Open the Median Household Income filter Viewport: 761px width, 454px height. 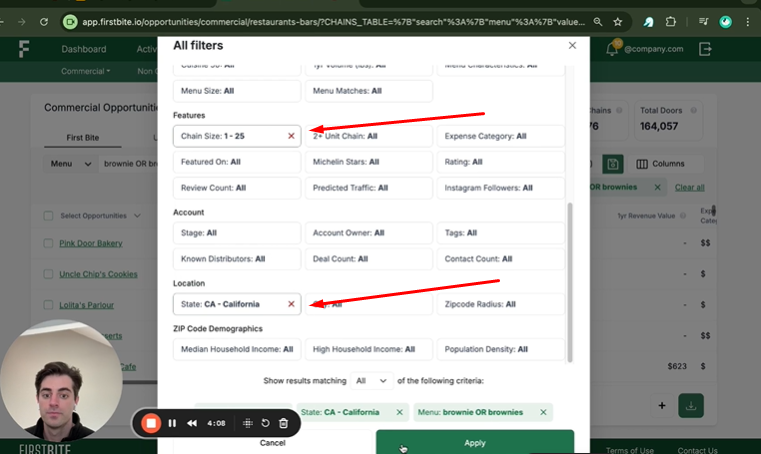pyautogui.click(x=237, y=349)
